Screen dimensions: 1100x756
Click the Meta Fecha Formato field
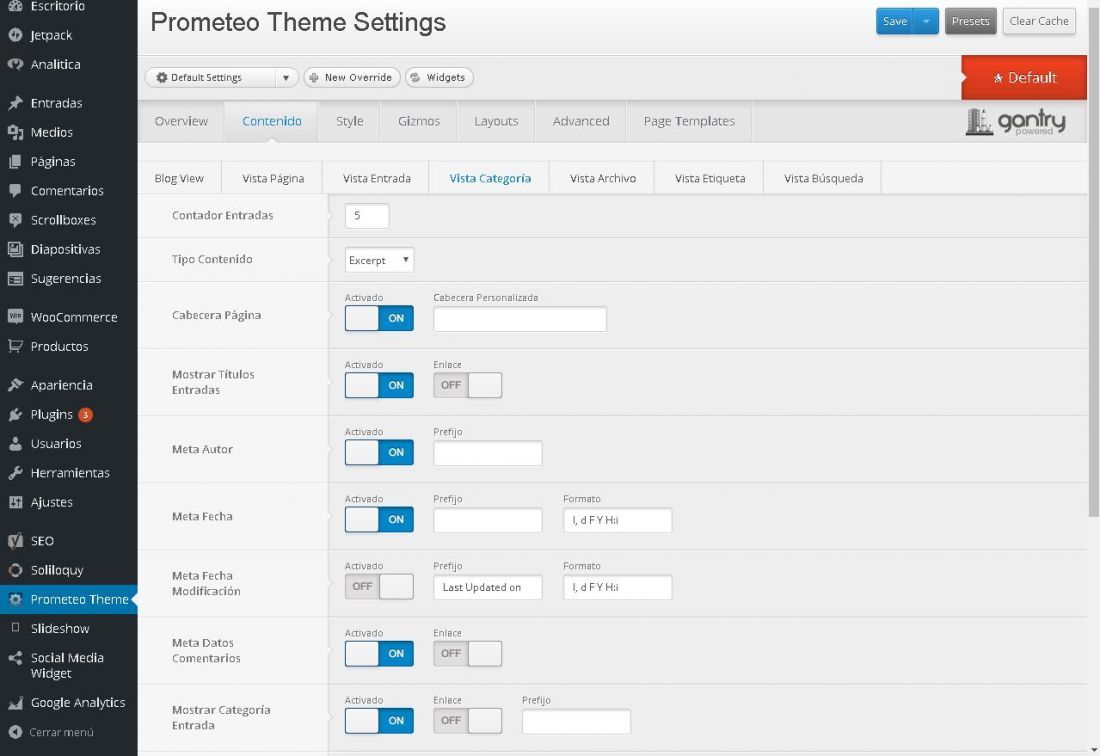click(x=617, y=520)
